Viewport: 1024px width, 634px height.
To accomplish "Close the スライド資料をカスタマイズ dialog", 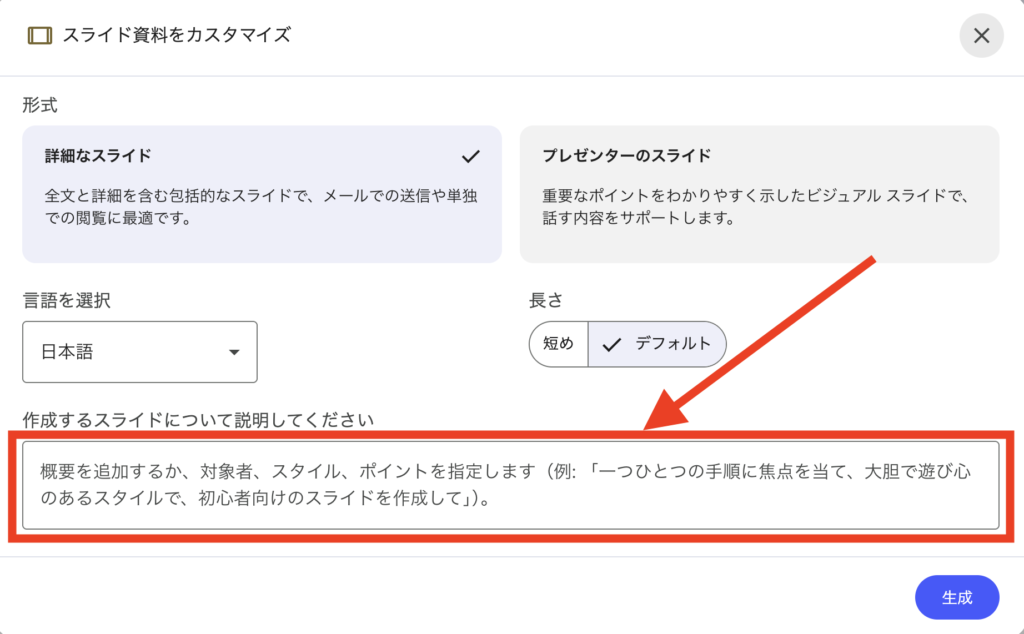I will point(981,36).
